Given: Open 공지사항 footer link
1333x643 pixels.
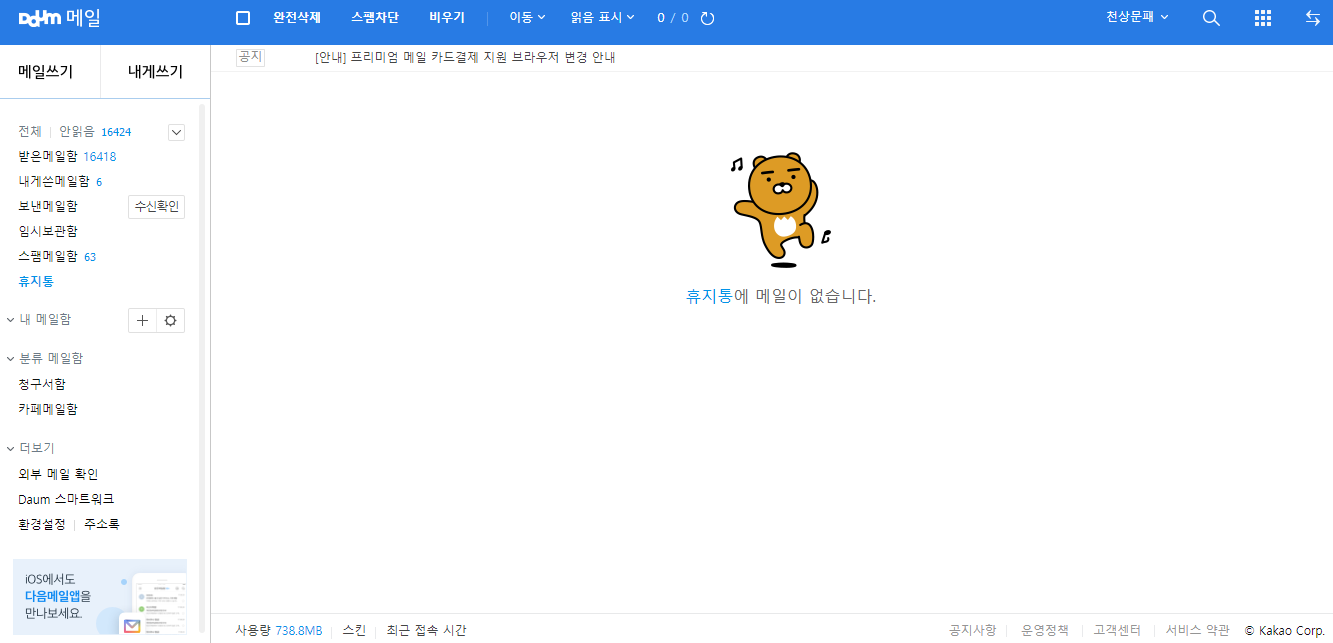Looking at the screenshot, I should coord(973,631).
